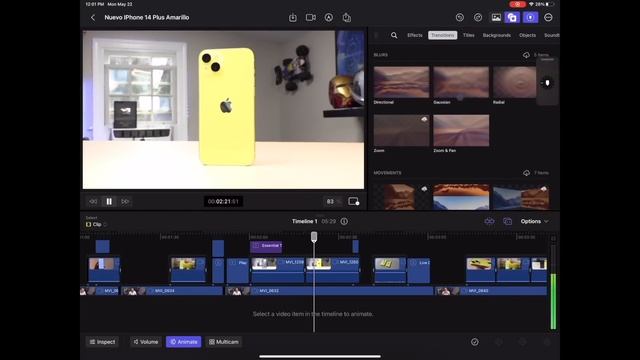Screen dimensions: 640x360
Task: Select the Directional blur transition thumbnail
Action: click(401, 82)
